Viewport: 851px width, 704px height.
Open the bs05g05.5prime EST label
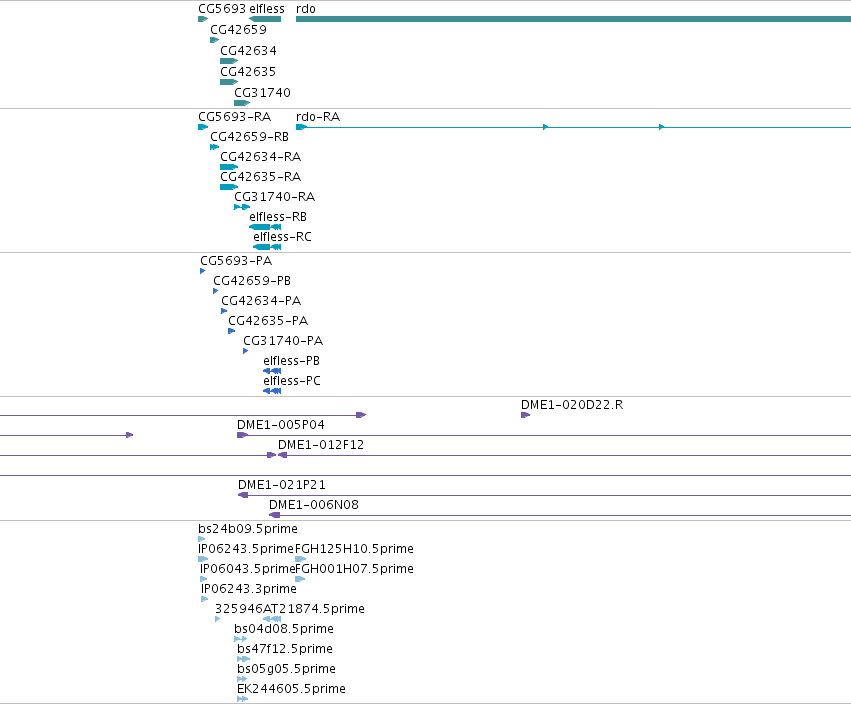pyautogui.click(x=287, y=669)
